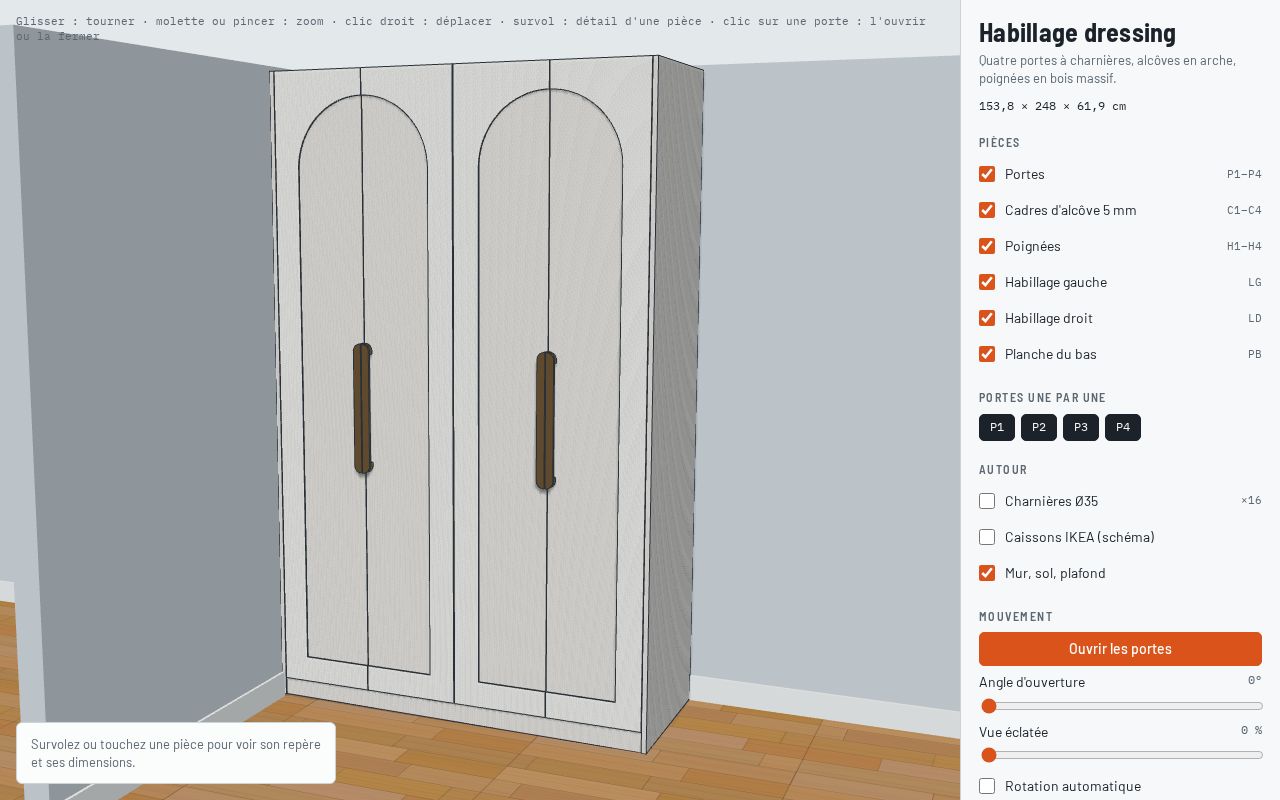Show Caissons IKEA (schéma)
The width and height of the screenshot is (1280, 800).
point(987,537)
